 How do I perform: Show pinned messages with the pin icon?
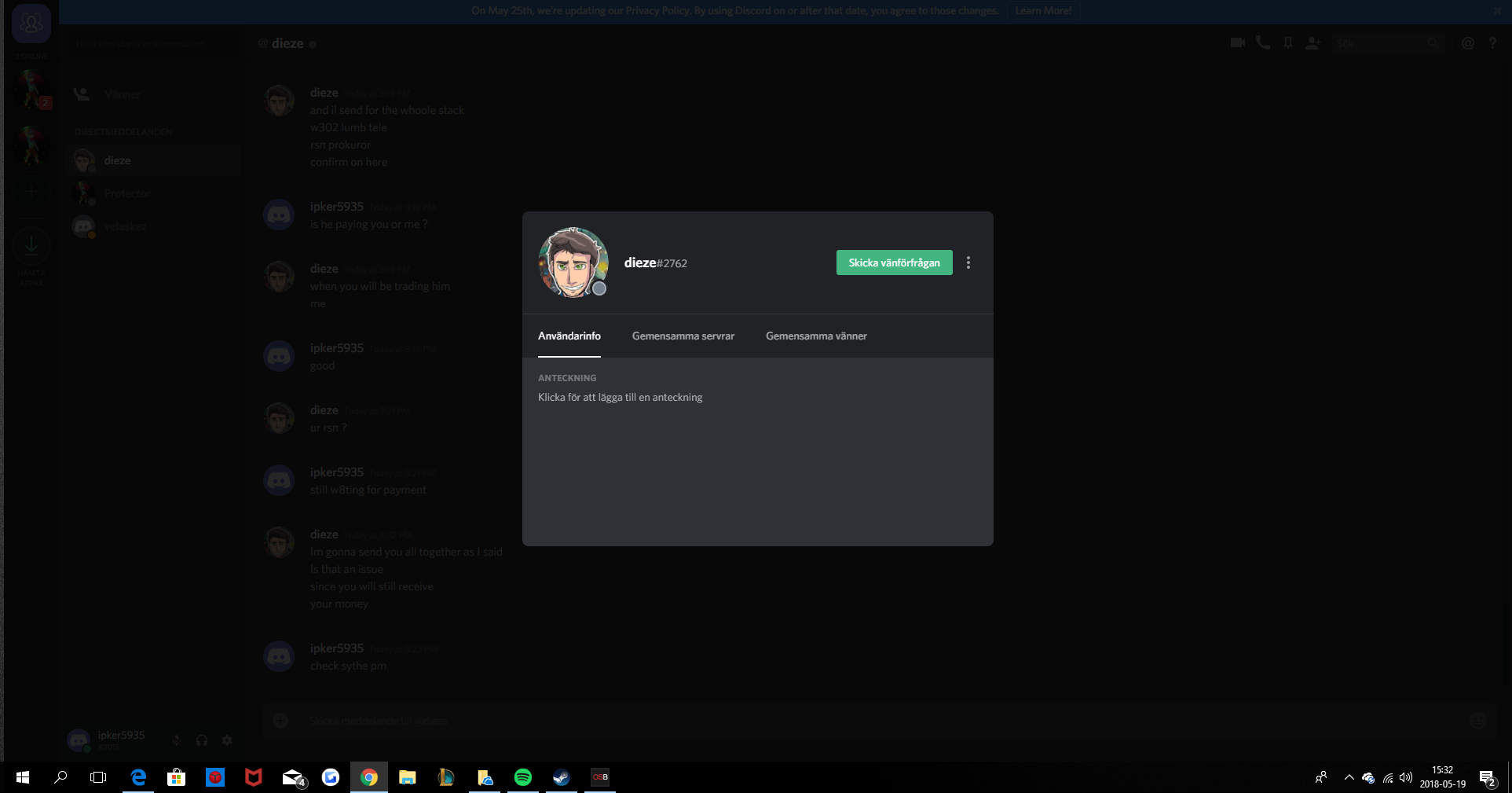1288,43
